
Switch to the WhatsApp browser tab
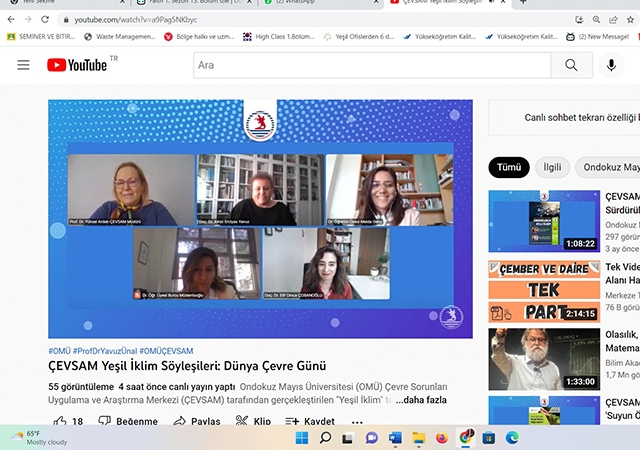point(320,2)
